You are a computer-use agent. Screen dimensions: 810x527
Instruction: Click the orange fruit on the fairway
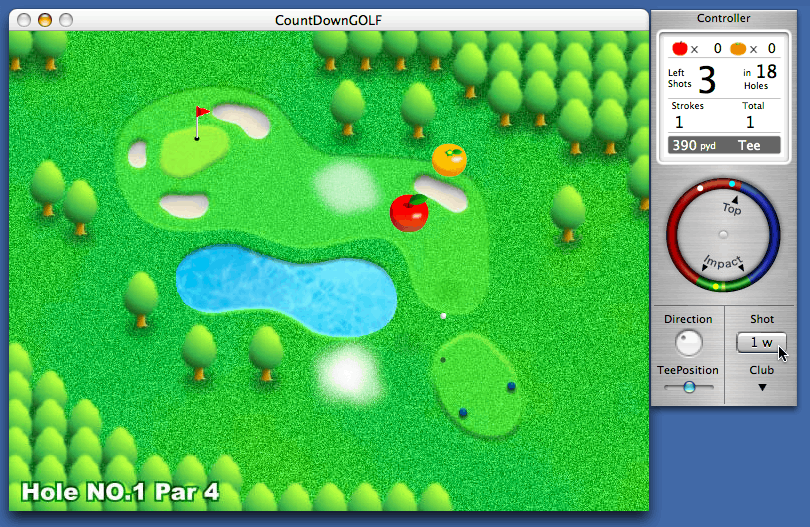[x=449, y=160]
